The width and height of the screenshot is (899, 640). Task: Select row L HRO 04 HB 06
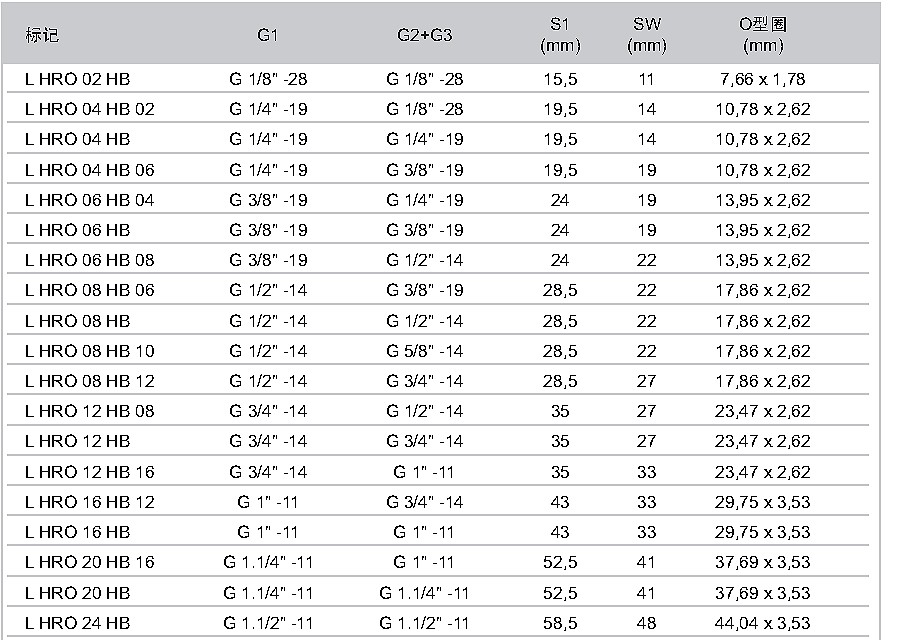[438, 170]
